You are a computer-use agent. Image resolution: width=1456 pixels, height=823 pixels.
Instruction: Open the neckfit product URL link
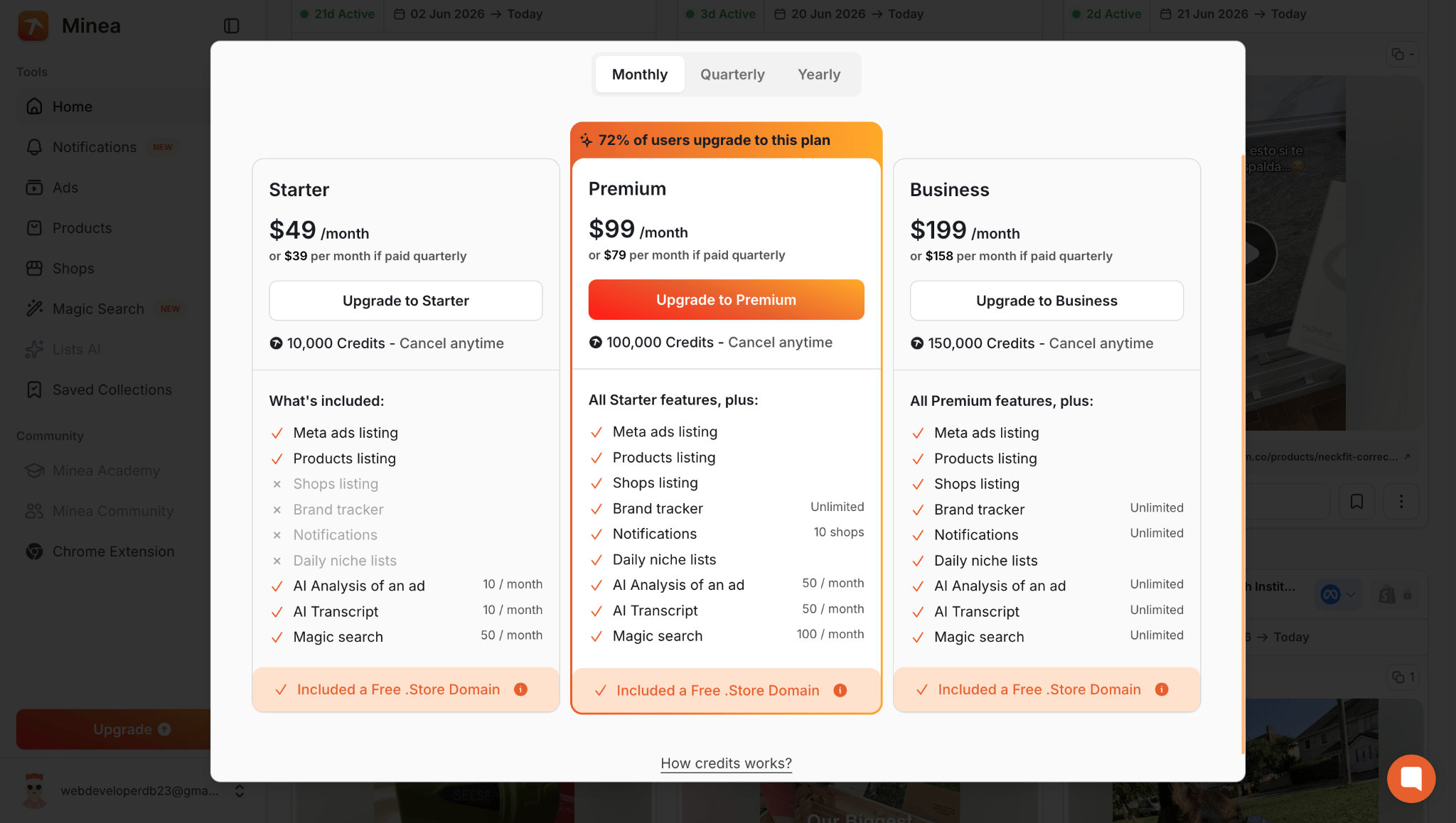pos(1328,457)
